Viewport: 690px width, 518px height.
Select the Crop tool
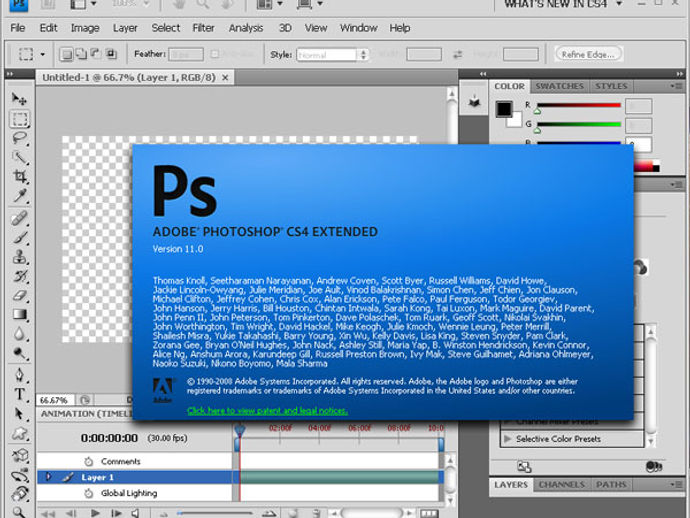click(19, 176)
